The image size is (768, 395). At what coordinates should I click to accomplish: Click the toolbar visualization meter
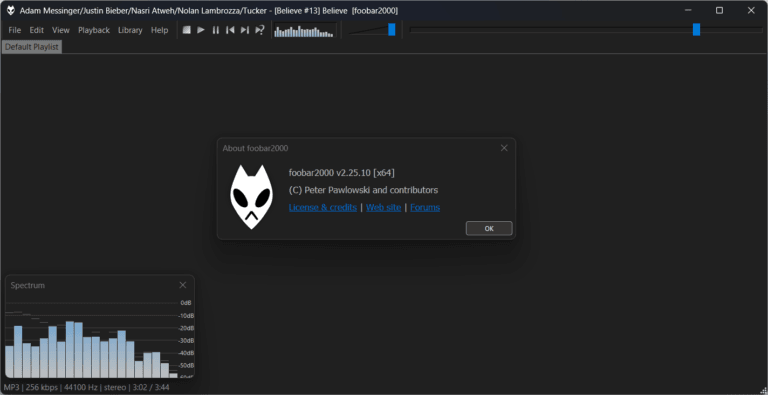coord(304,30)
